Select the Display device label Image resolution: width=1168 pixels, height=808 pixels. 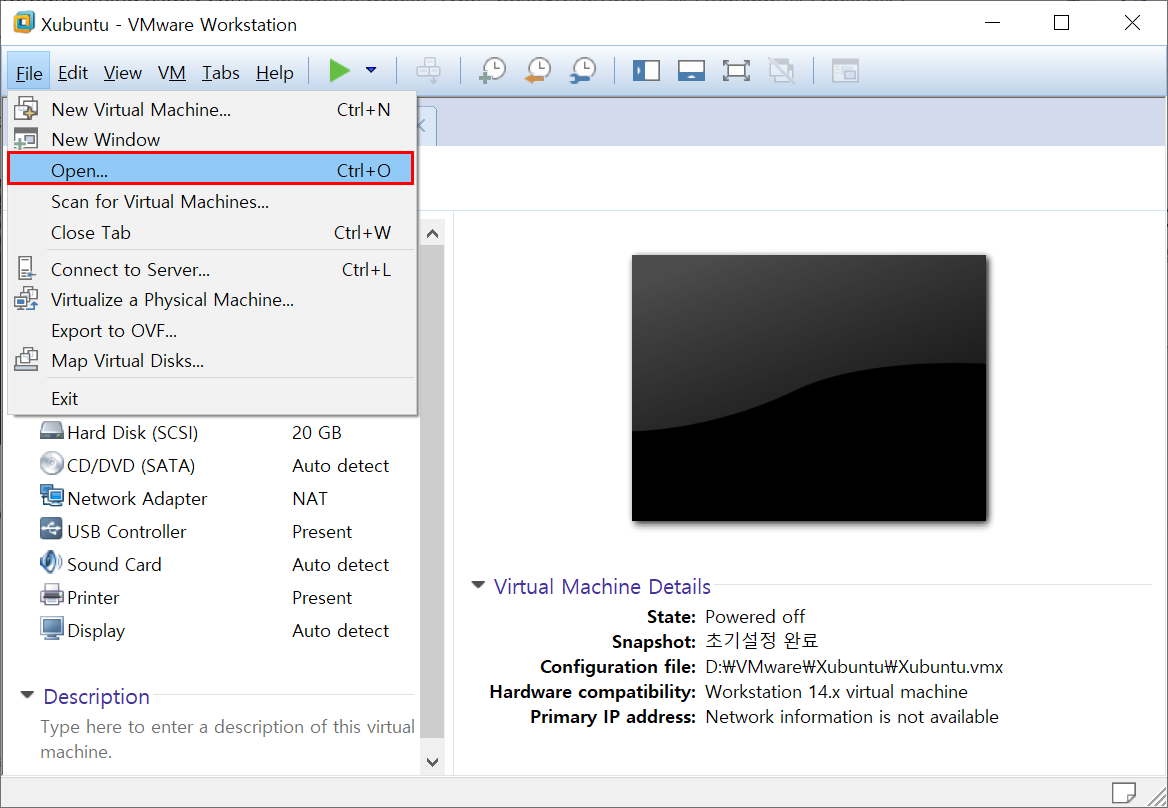tap(96, 631)
